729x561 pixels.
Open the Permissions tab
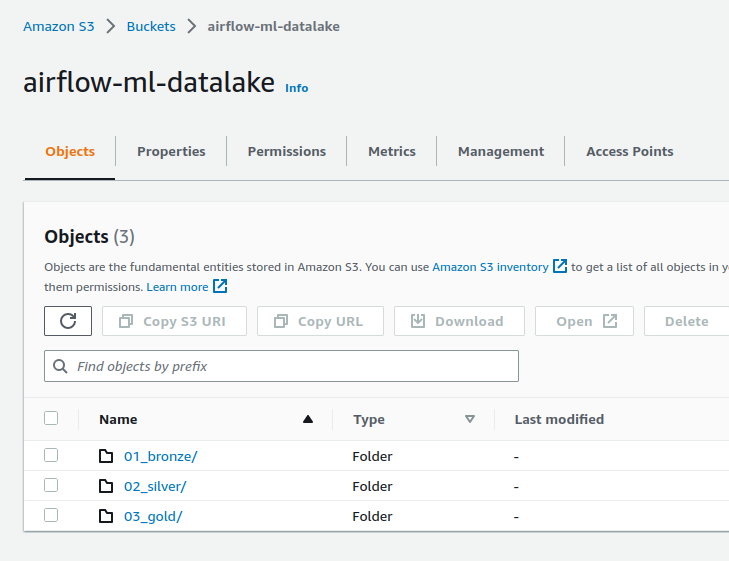(x=287, y=152)
